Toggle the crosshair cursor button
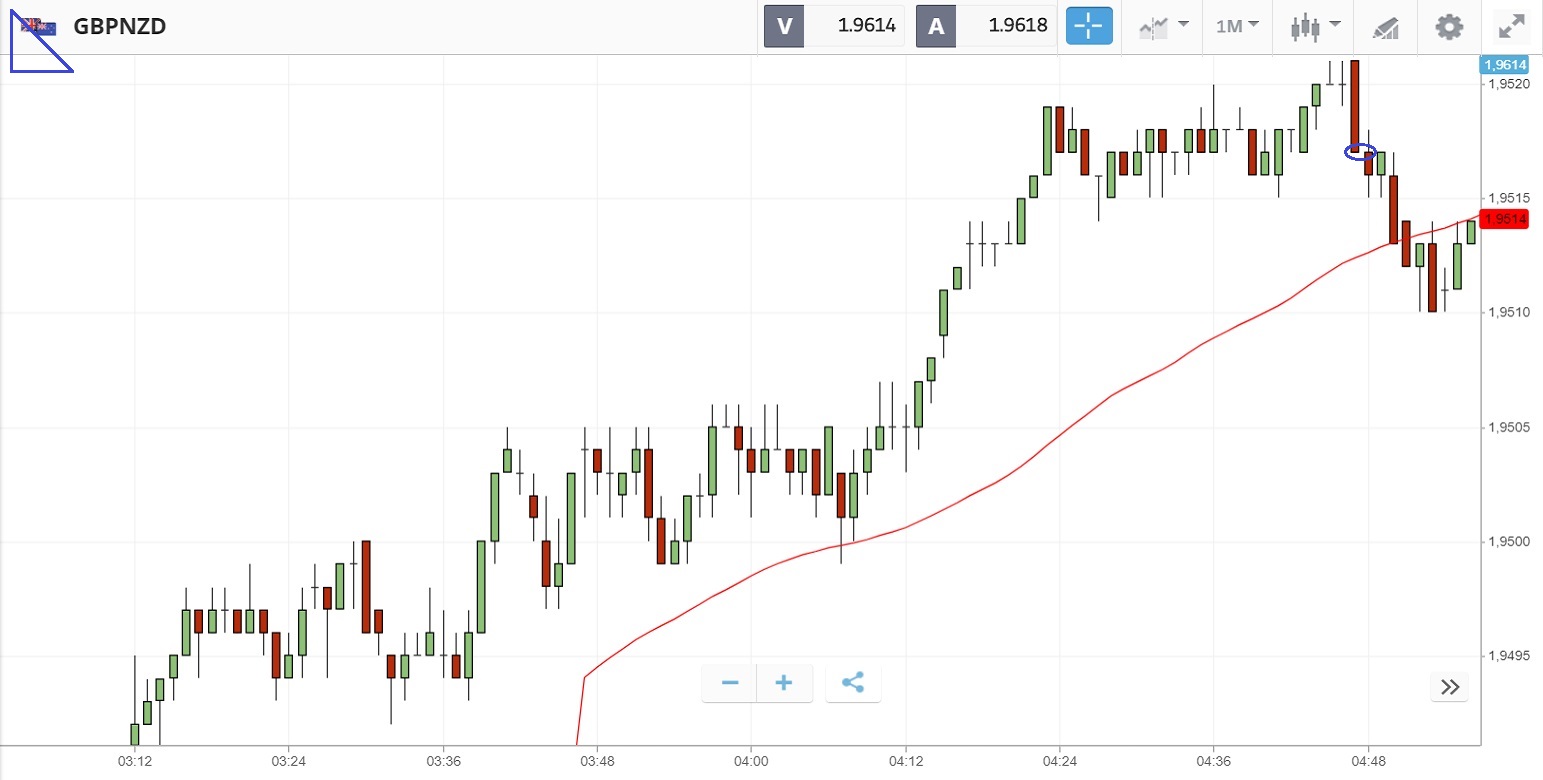This screenshot has width=1543, height=780. pos(1089,26)
